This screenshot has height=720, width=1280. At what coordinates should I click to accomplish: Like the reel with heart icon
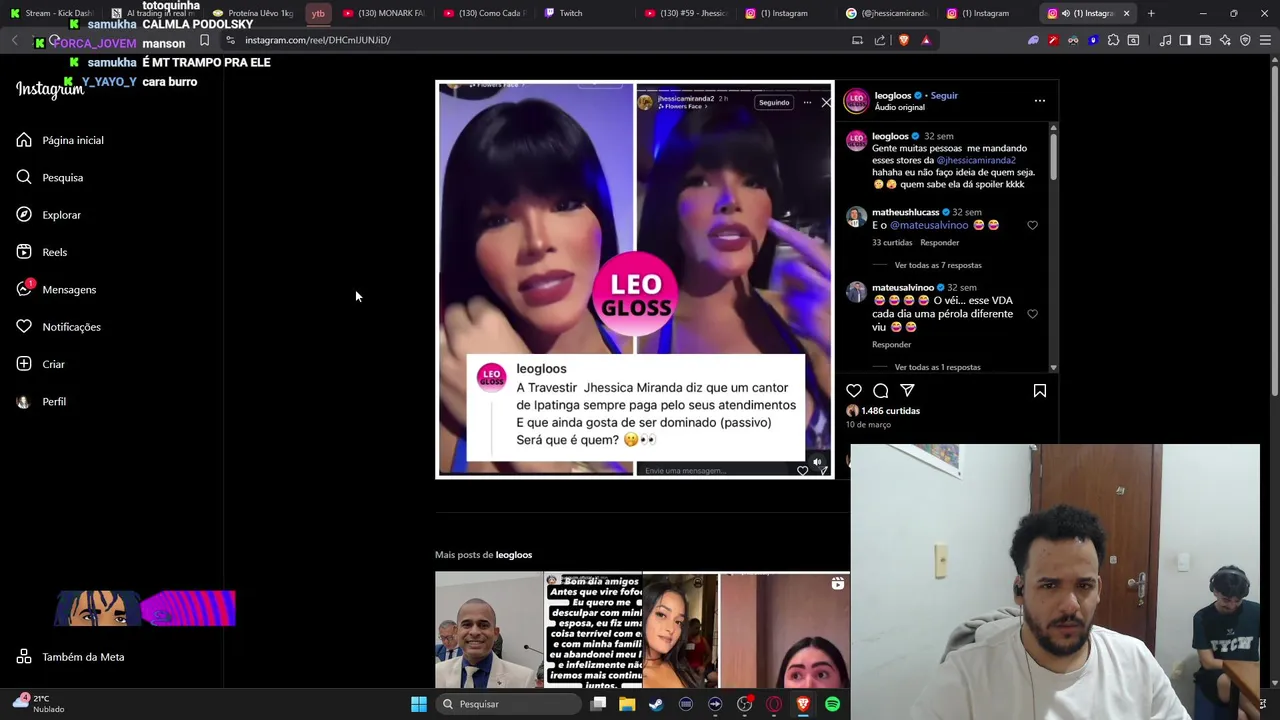coord(854,391)
